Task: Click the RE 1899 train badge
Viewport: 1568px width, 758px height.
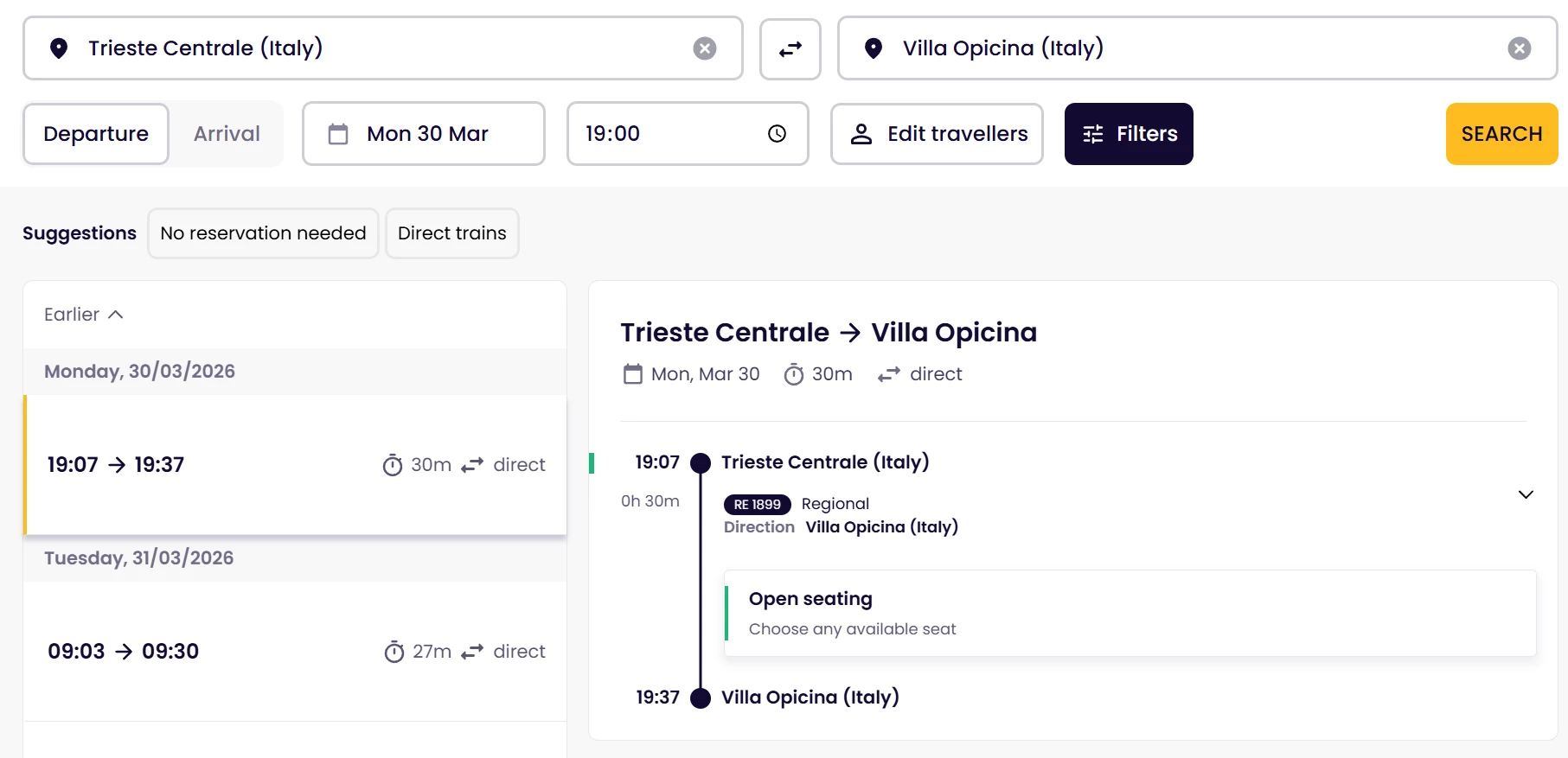Action: pos(757,505)
